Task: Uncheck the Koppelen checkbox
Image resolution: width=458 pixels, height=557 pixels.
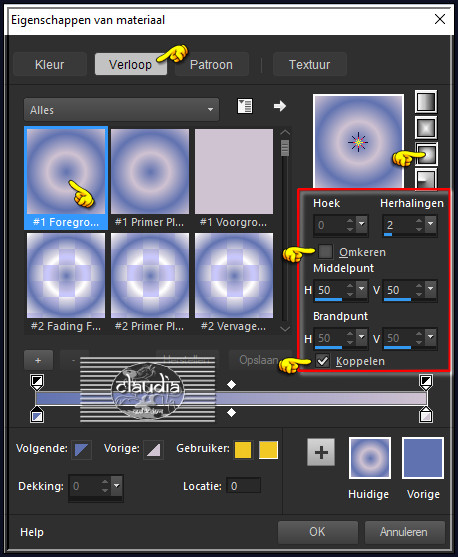Action: point(323,361)
